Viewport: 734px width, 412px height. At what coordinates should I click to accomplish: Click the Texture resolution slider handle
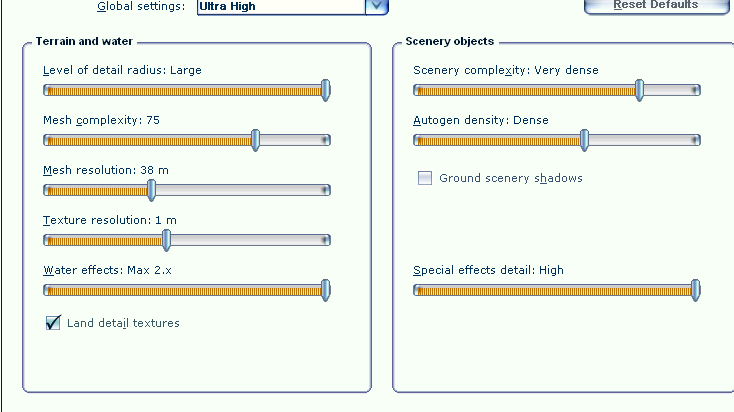[x=167, y=240]
